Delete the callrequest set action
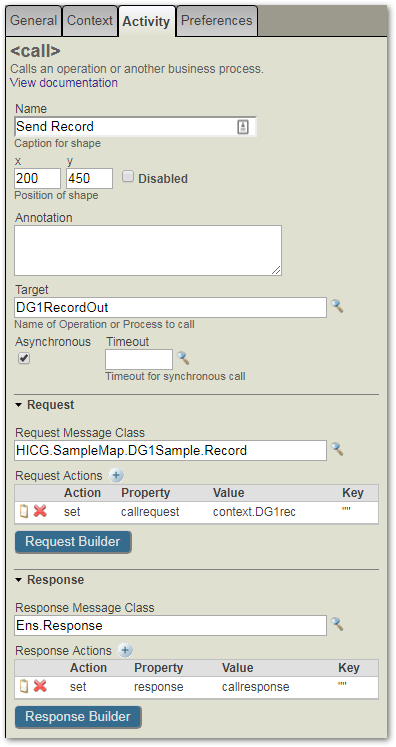Viewport: 396px width, 747px height. coord(41,512)
